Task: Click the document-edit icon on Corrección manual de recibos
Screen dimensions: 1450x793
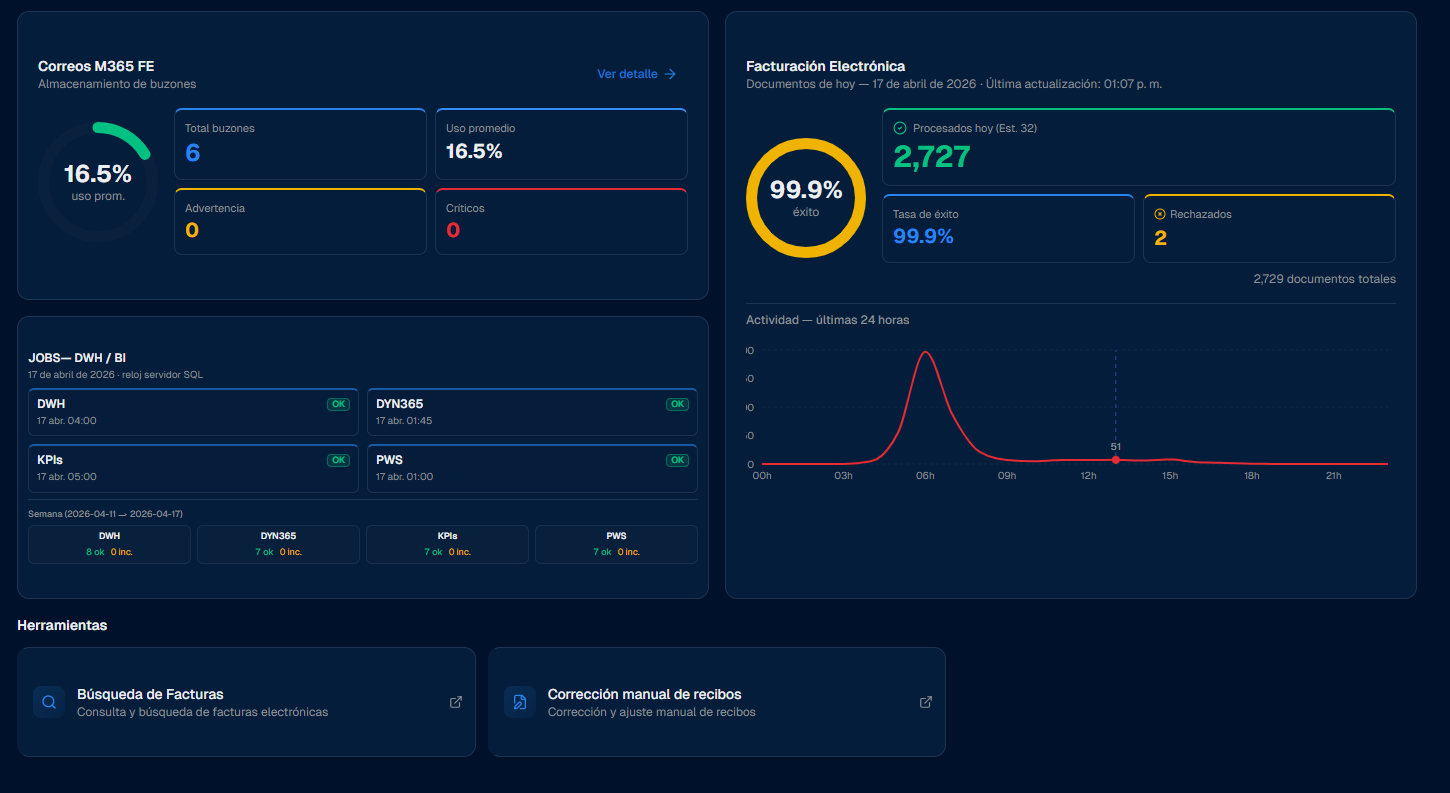Action: click(518, 702)
